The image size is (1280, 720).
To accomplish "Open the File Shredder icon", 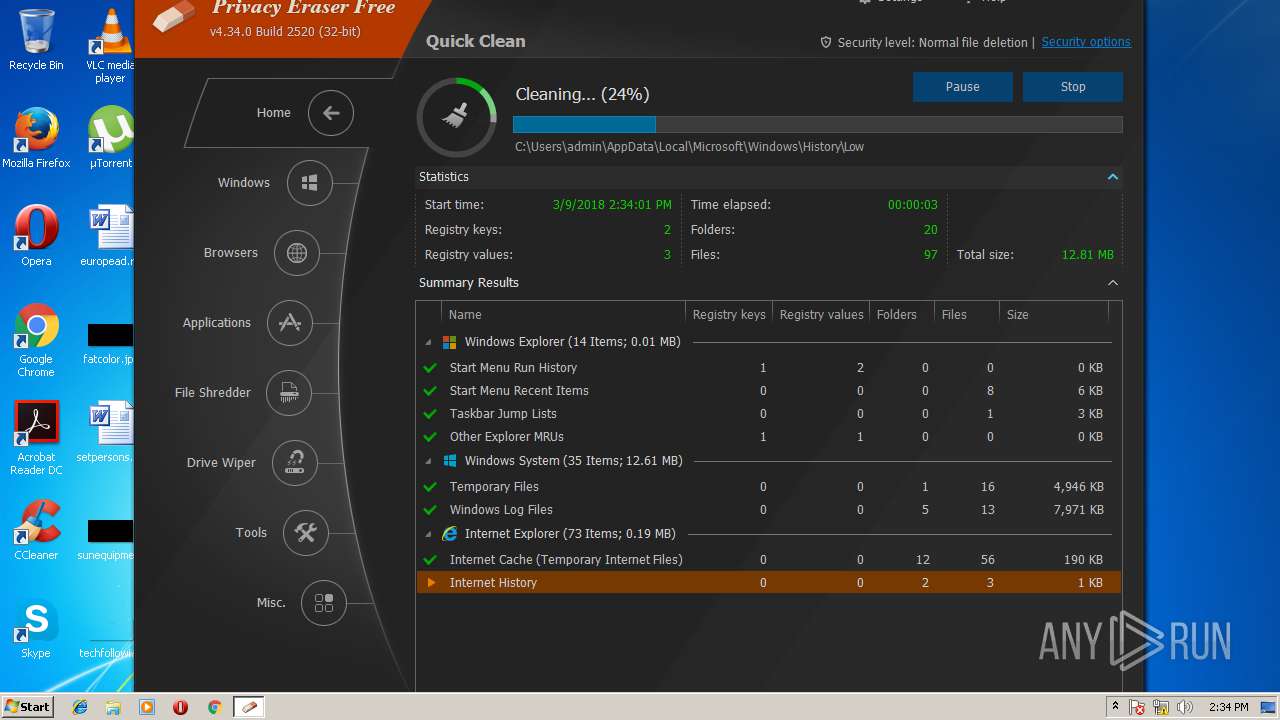I will pos(289,393).
